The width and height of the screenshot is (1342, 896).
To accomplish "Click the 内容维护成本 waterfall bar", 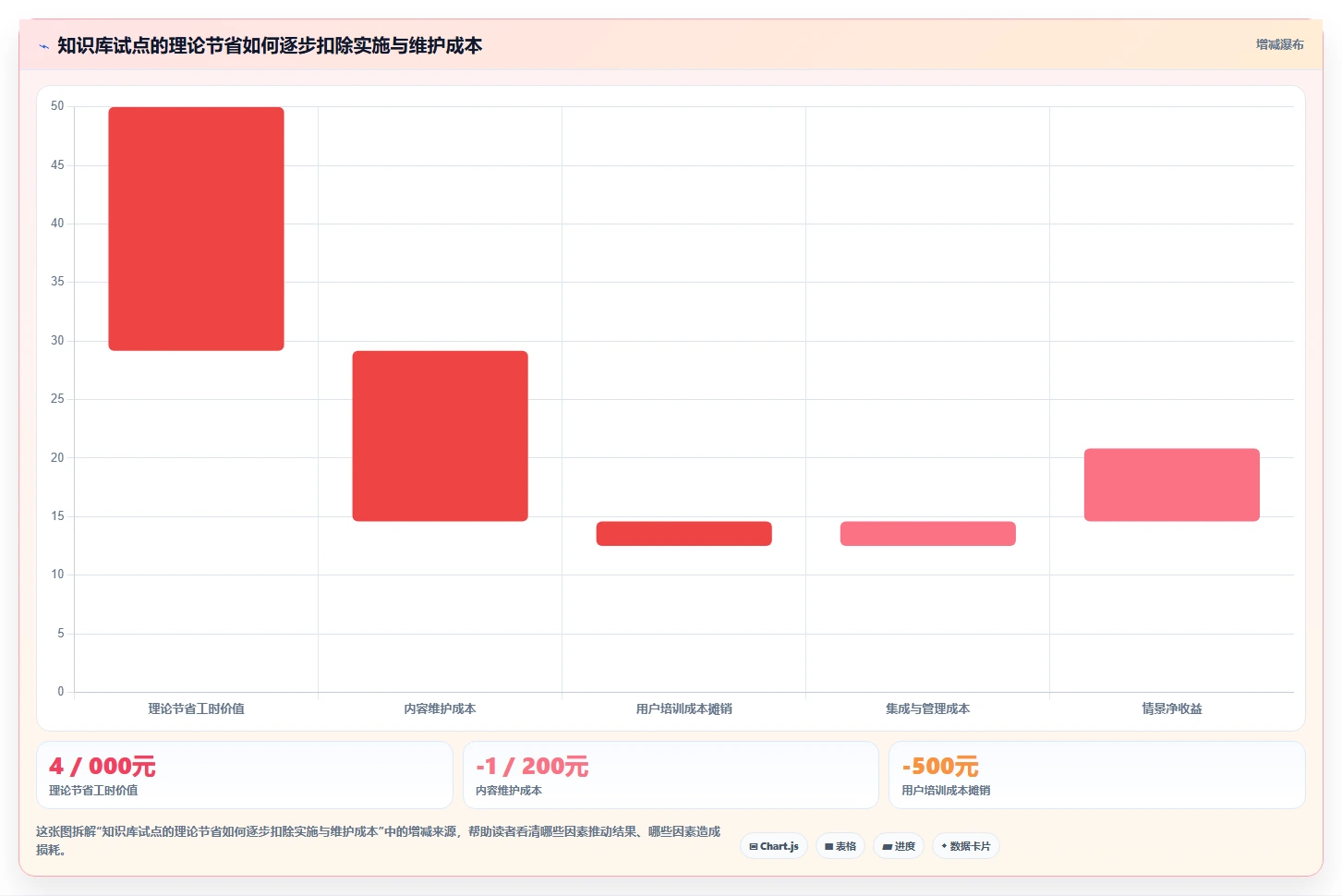I will [440, 436].
